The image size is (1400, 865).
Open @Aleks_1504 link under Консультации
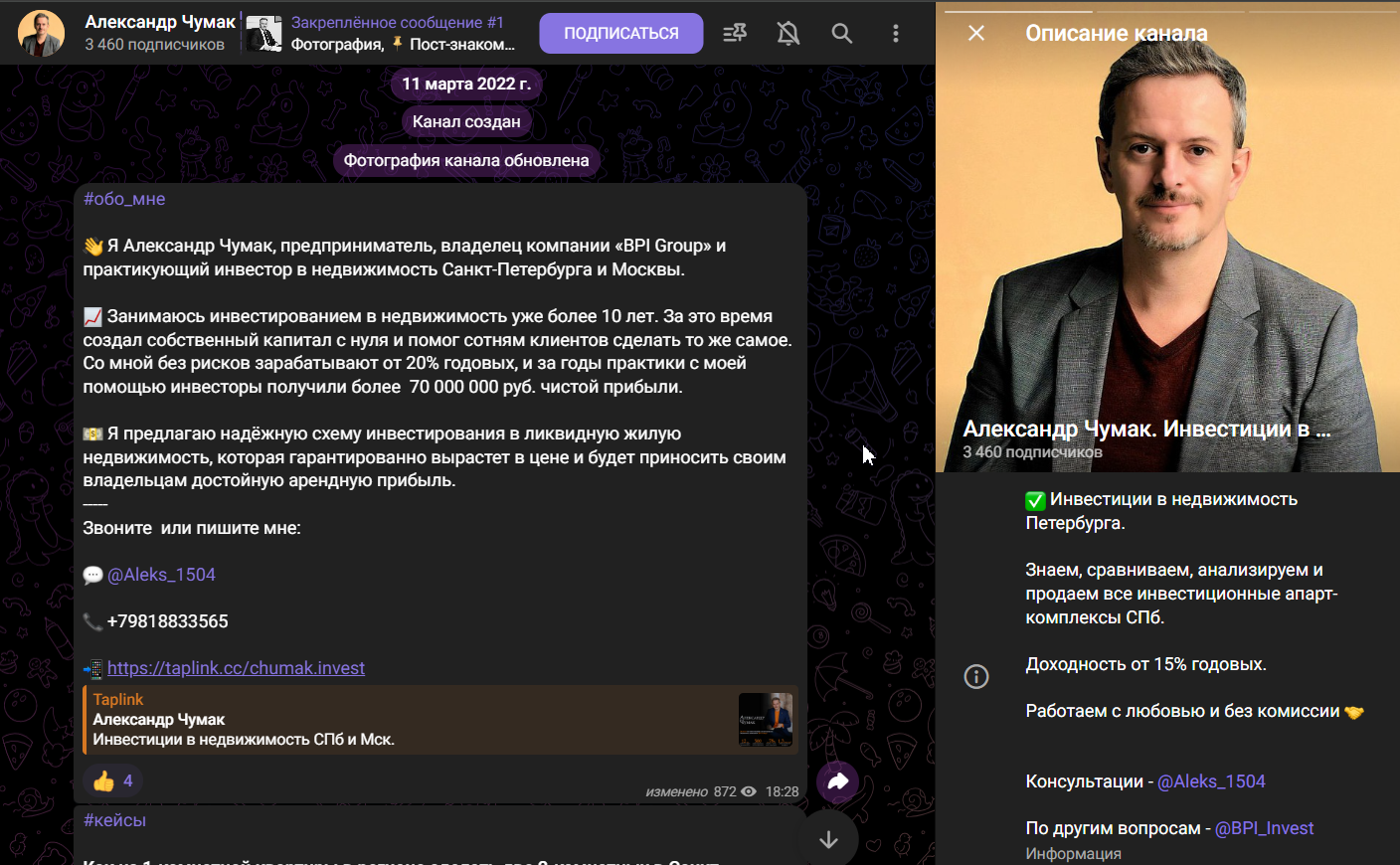tap(1211, 781)
